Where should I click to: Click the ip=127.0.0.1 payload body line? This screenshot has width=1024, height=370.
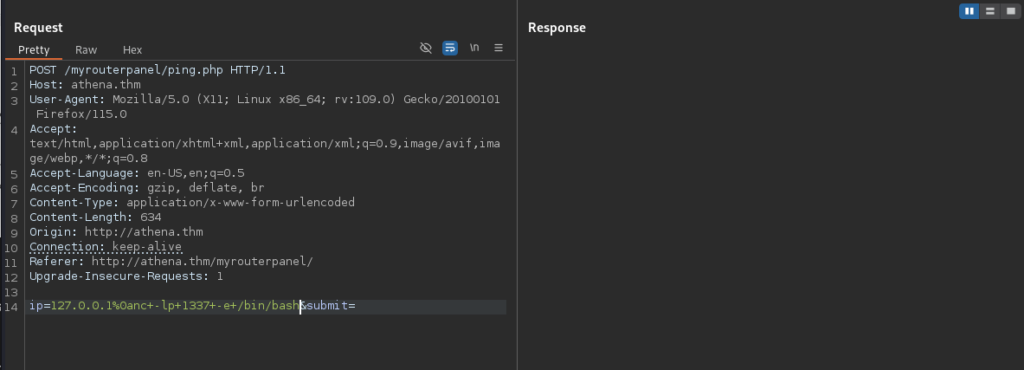coord(192,305)
